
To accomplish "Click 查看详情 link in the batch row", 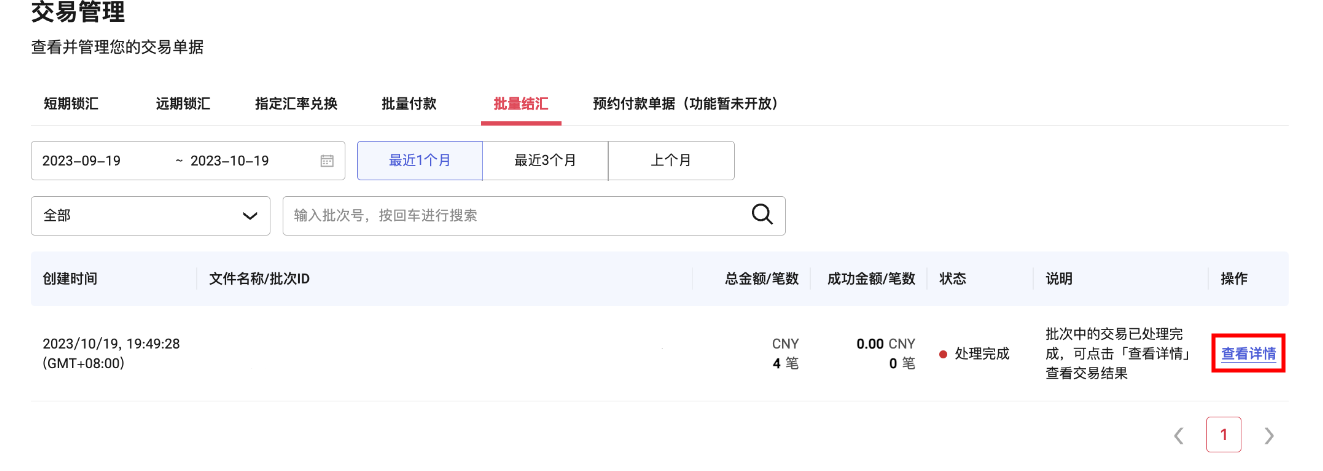I will point(1248,354).
